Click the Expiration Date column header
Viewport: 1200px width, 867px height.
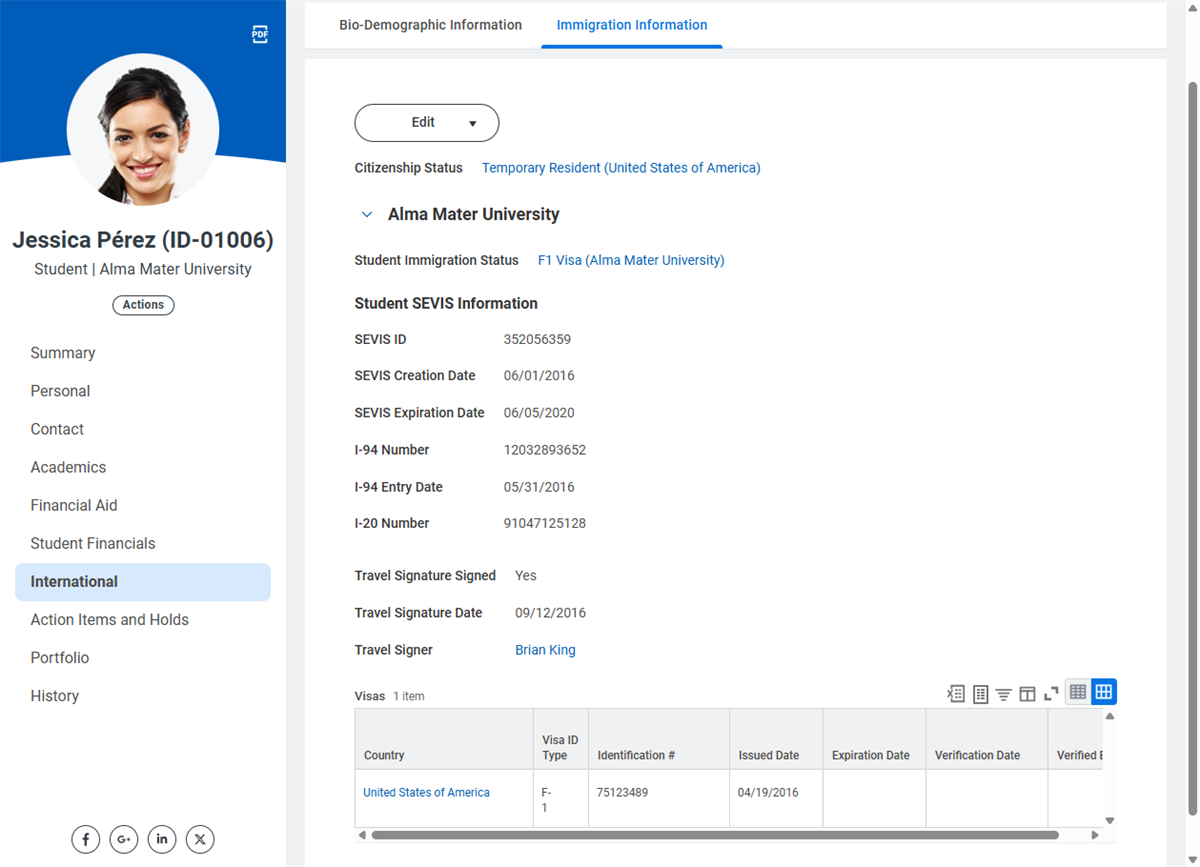(874, 739)
